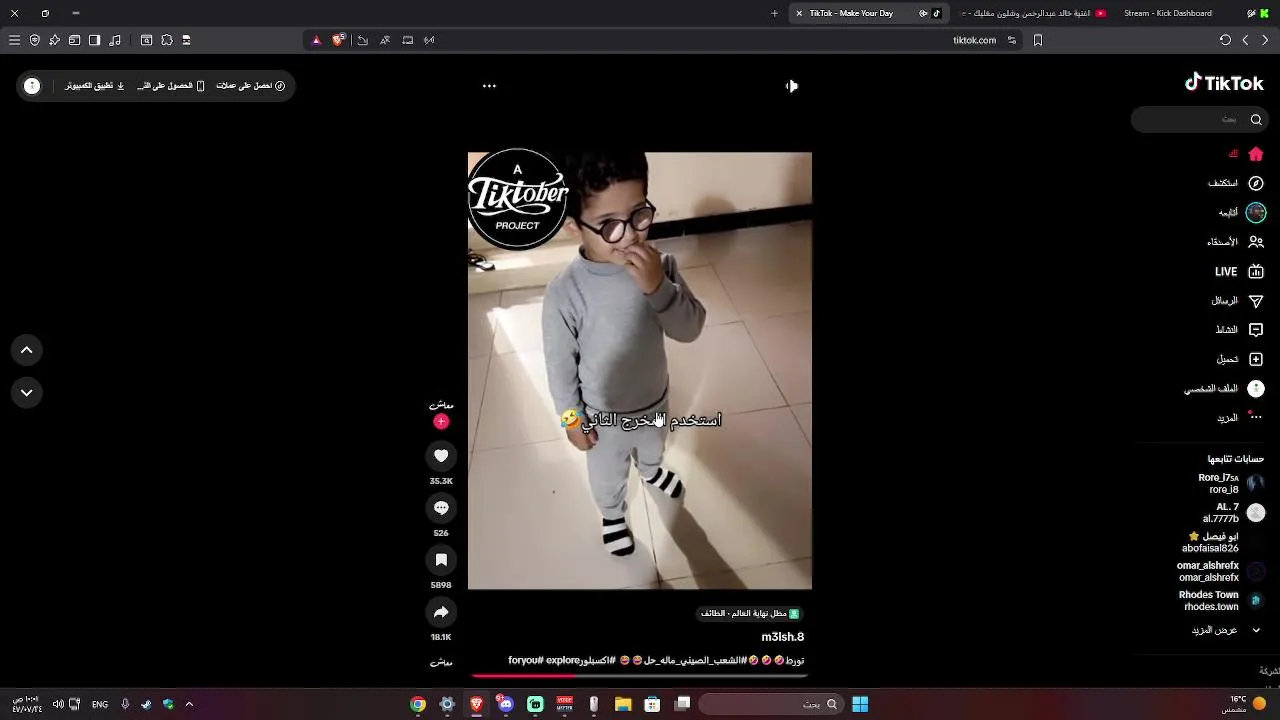The image size is (1280, 720).
Task: Like the video with heart icon
Action: pyautogui.click(x=441, y=456)
